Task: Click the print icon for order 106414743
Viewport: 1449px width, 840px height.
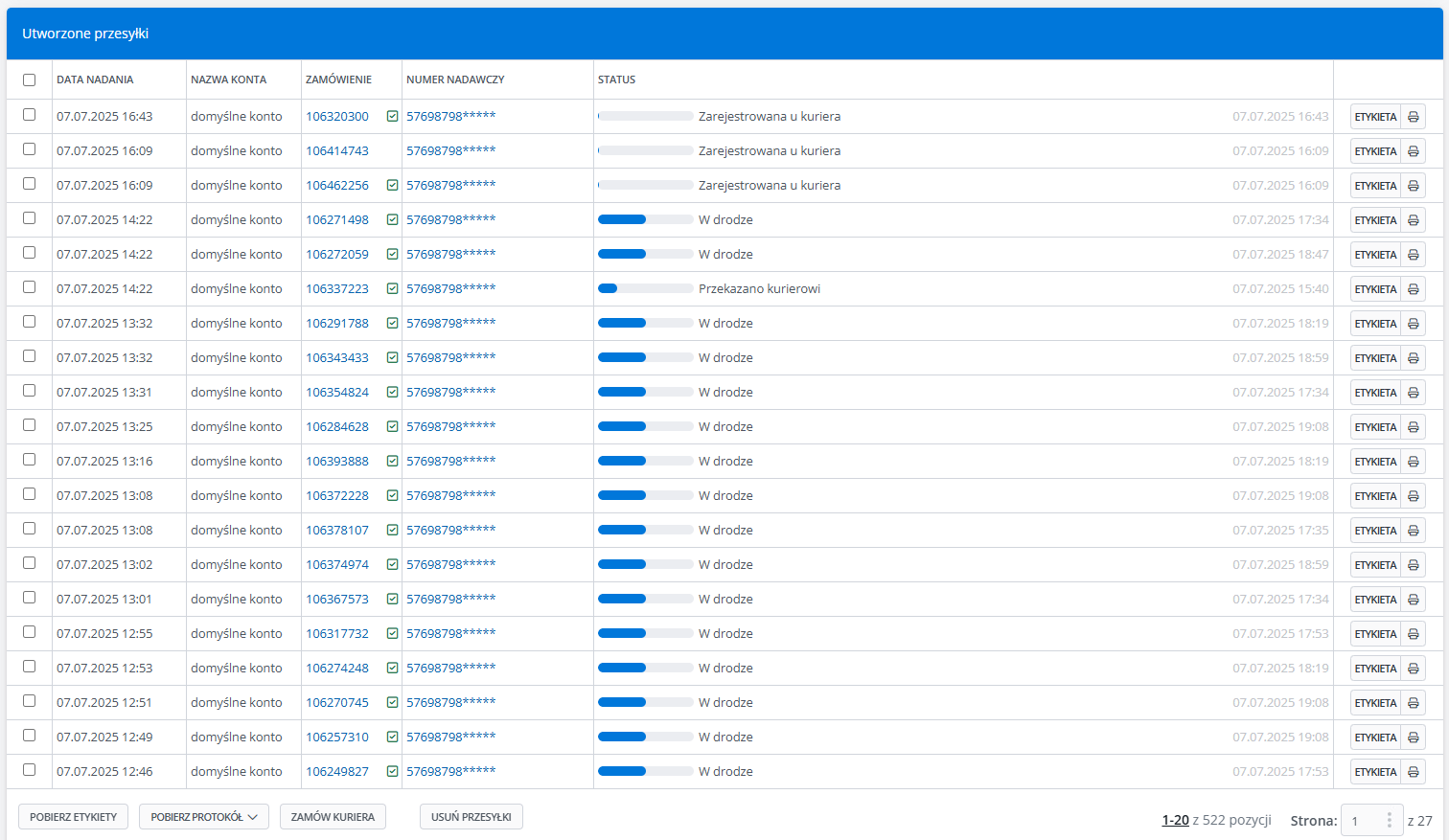Action: tap(1413, 151)
